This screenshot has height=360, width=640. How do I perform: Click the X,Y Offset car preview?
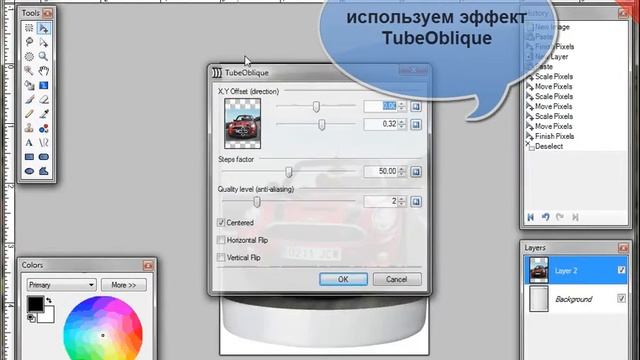click(x=242, y=123)
